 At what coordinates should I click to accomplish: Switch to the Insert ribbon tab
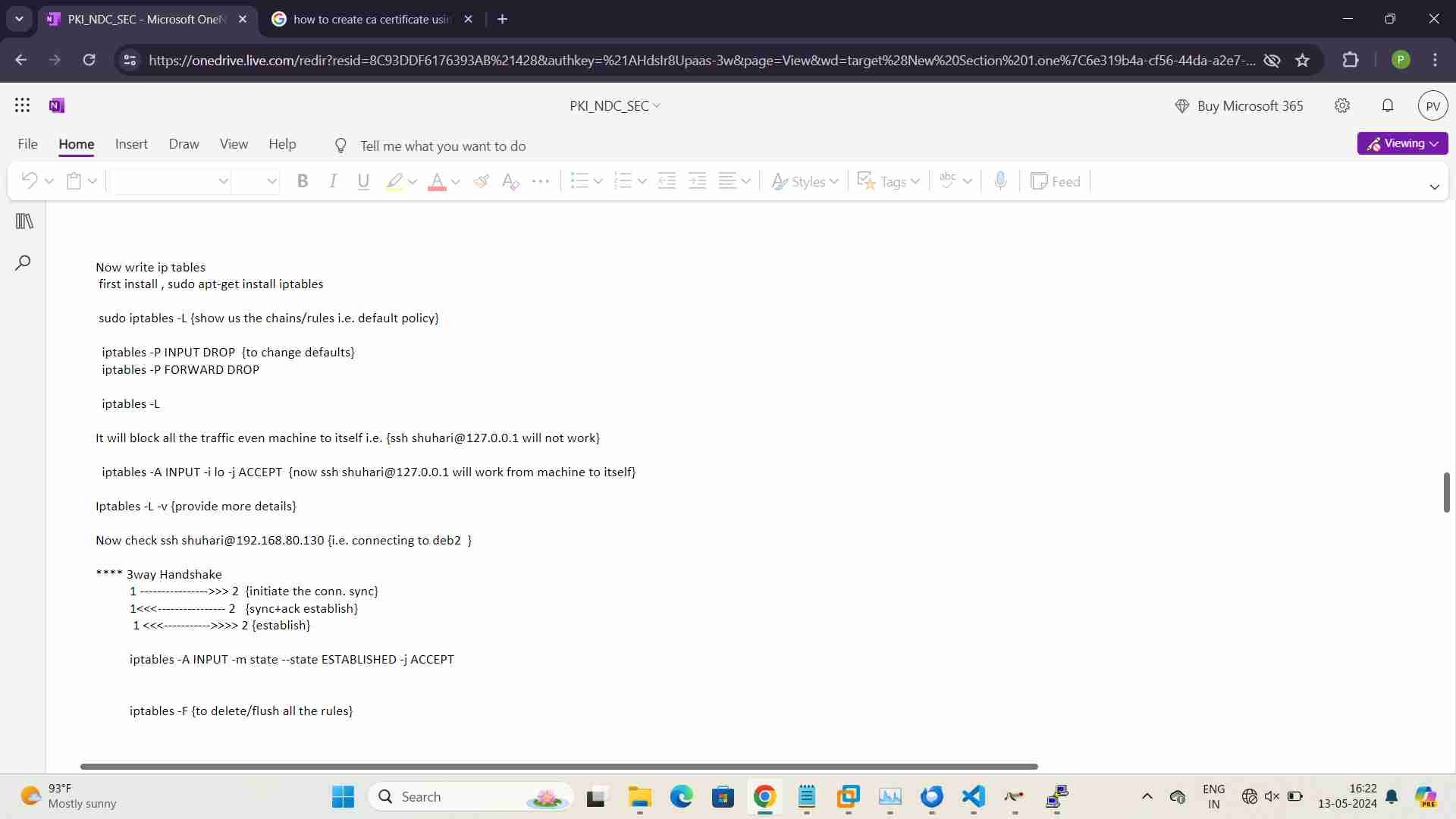(x=131, y=144)
